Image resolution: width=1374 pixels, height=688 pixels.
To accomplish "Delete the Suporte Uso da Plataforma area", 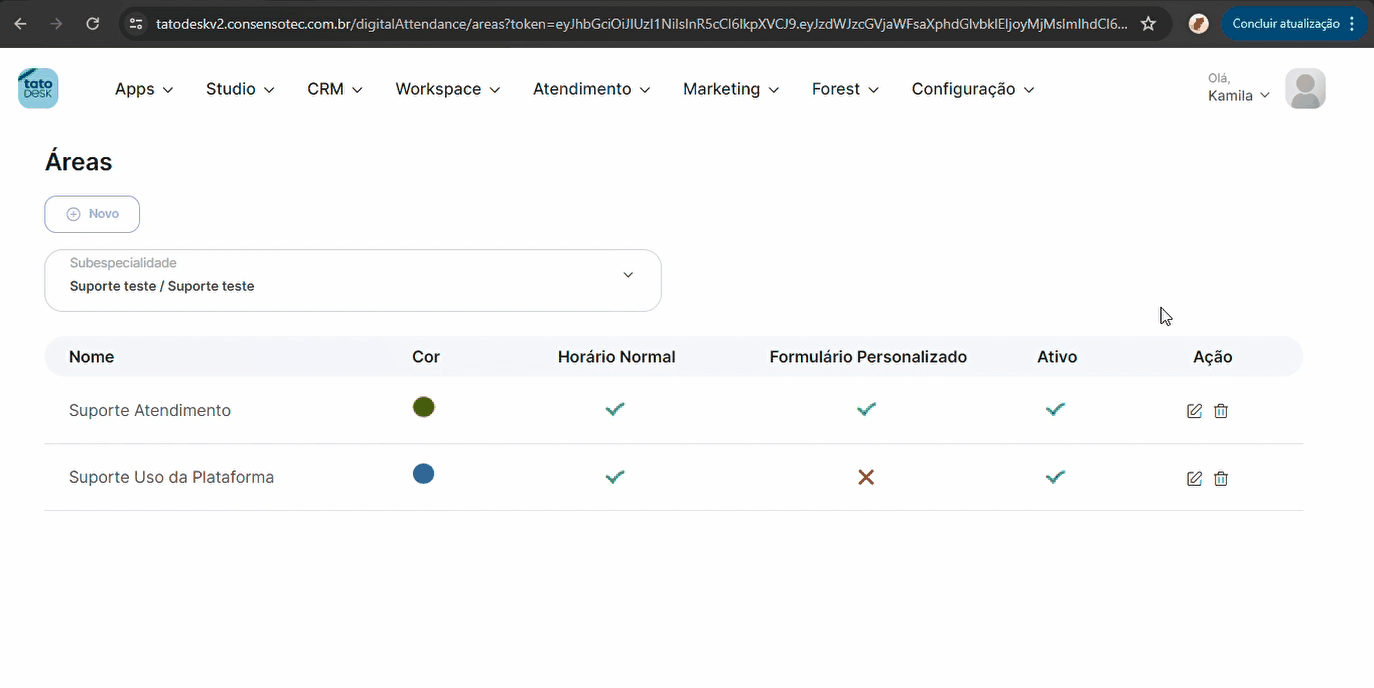I will point(1220,479).
